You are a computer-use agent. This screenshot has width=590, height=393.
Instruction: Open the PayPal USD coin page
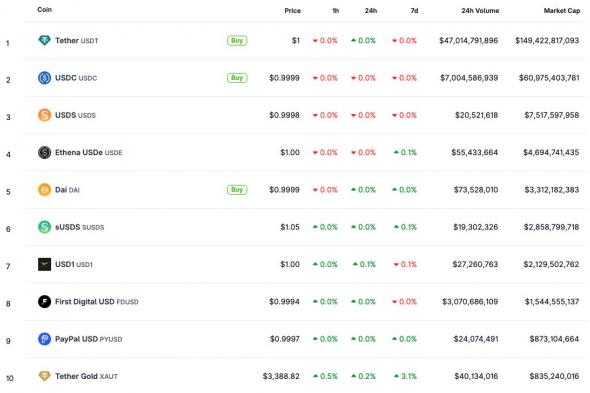click(88, 339)
